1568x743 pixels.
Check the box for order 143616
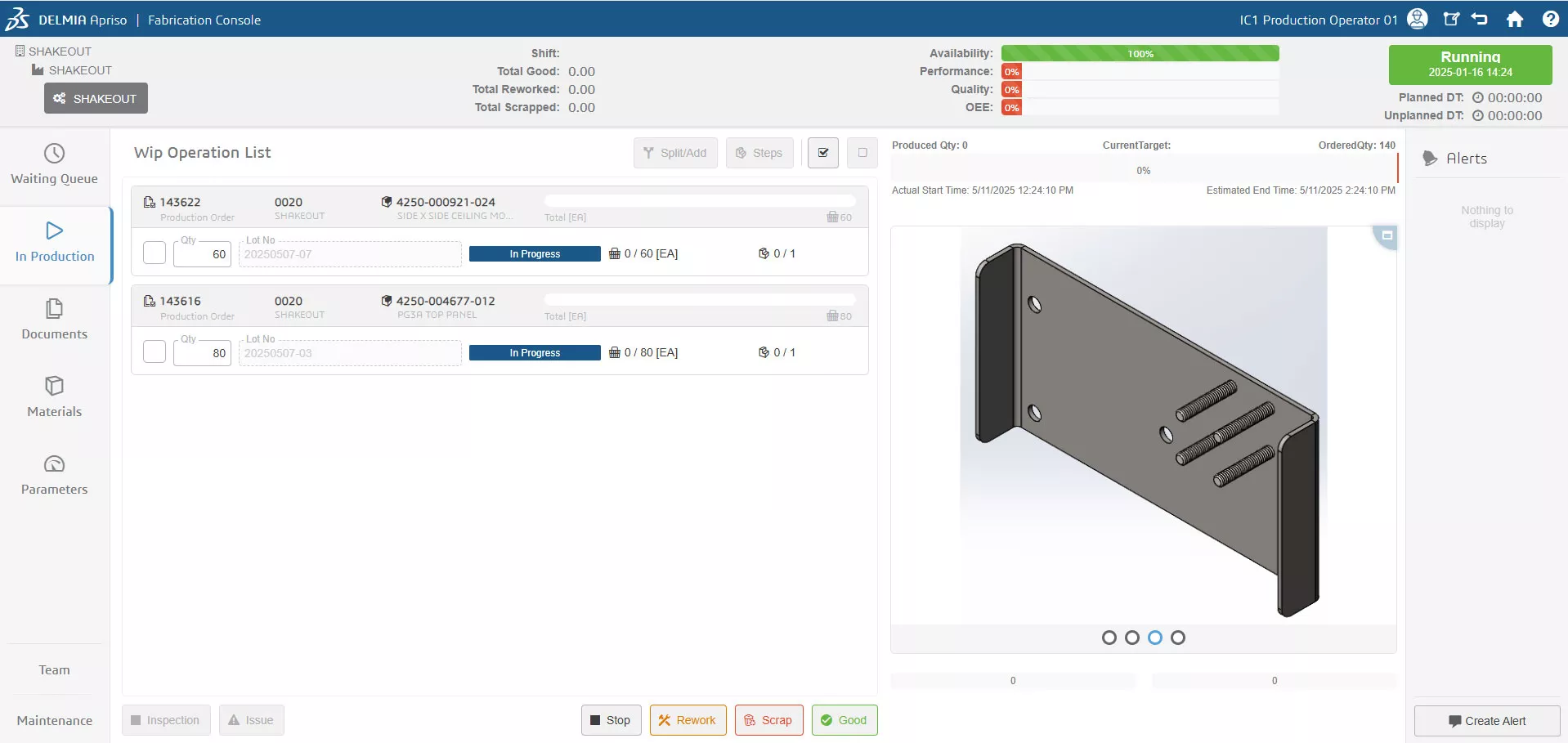click(155, 352)
